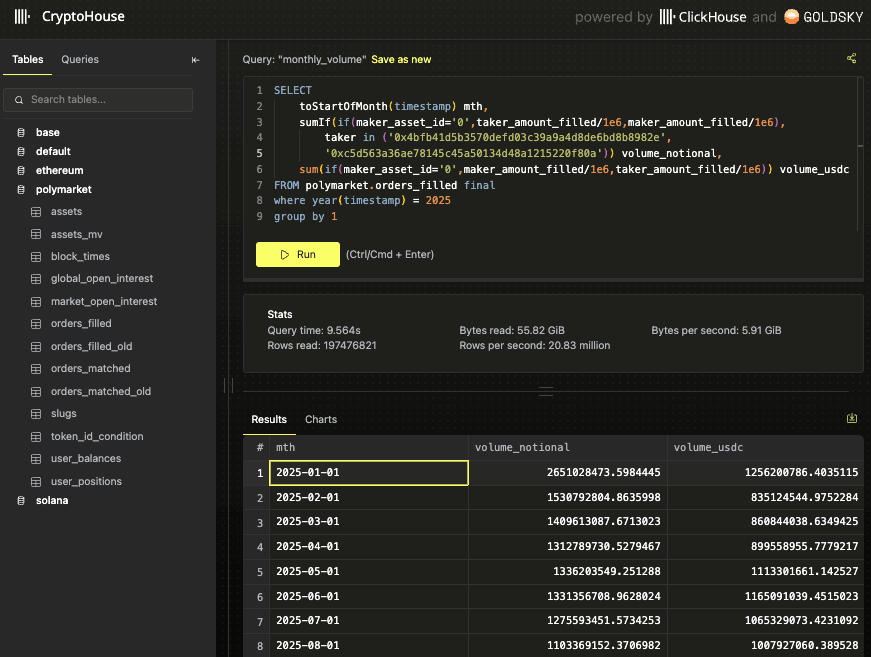Open the Charts tab

[x=321, y=419]
